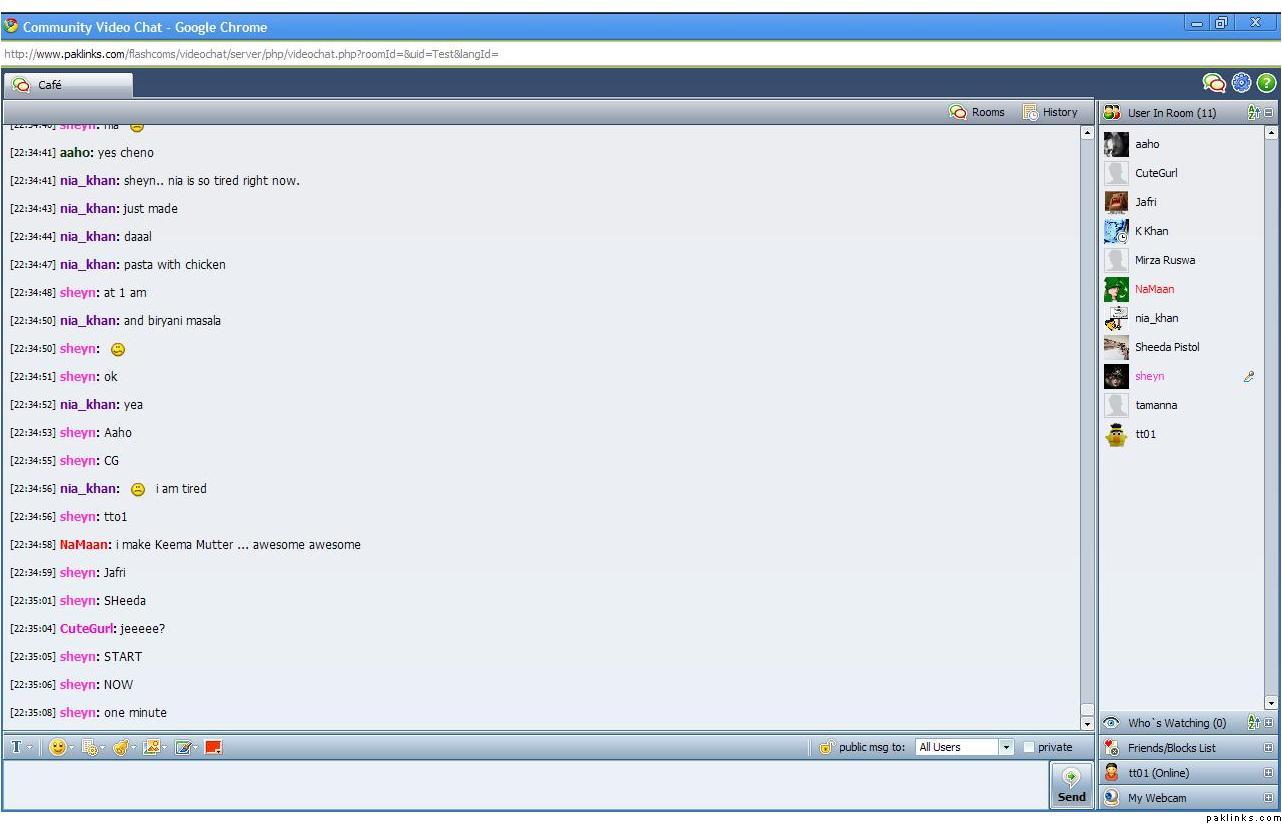The width and height of the screenshot is (1282, 824).
Task: Open the red text color swatch
Action: pyautogui.click(x=213, y=747)
